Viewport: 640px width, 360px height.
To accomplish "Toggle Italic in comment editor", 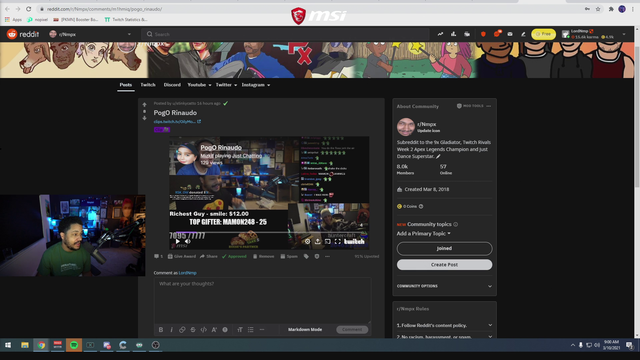I will coord(171,329).
